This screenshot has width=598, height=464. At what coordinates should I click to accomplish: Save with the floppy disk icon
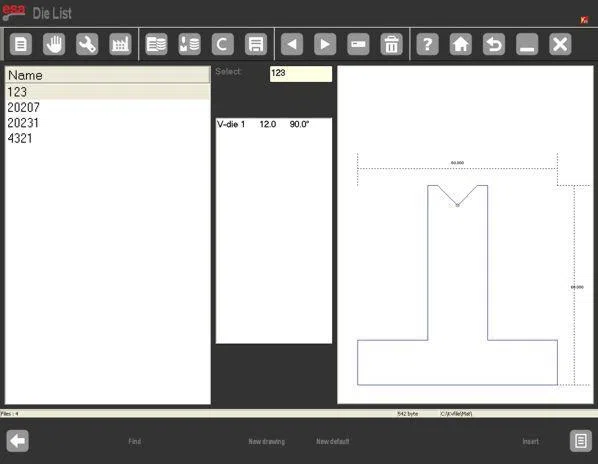click(256, 44)
